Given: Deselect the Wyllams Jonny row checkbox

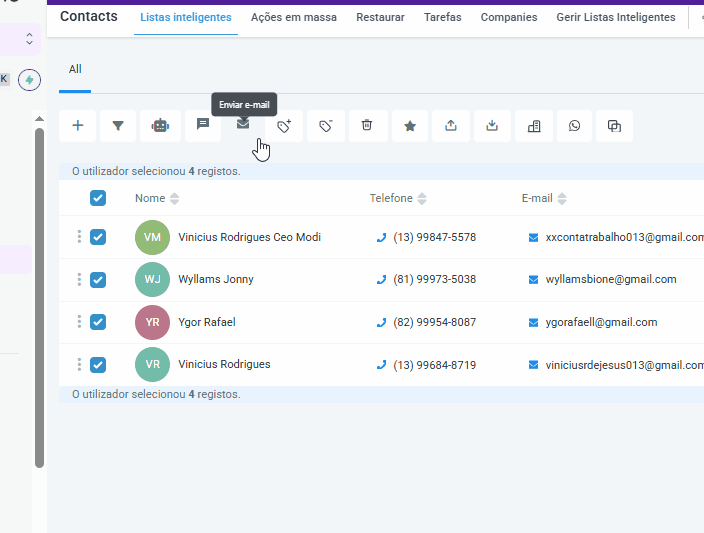Looking at the screenshot, I should [x=98, y=279].
